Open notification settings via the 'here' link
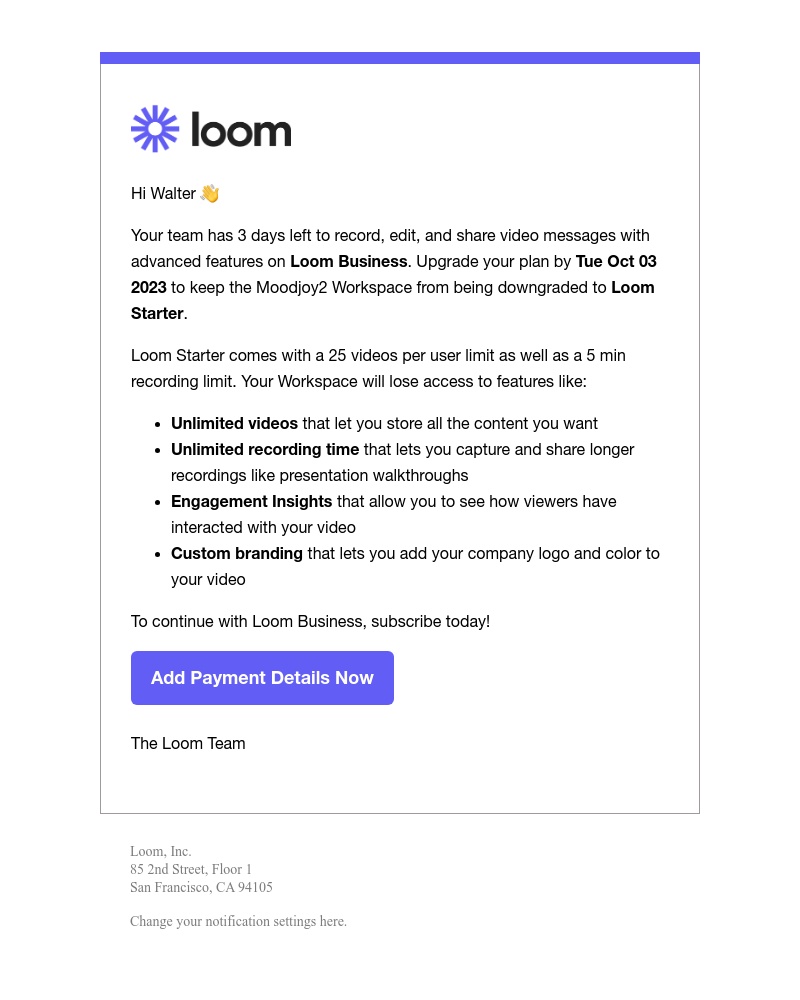The width and height of the screenshot is (800, 1000). click(x=332, y=921)
